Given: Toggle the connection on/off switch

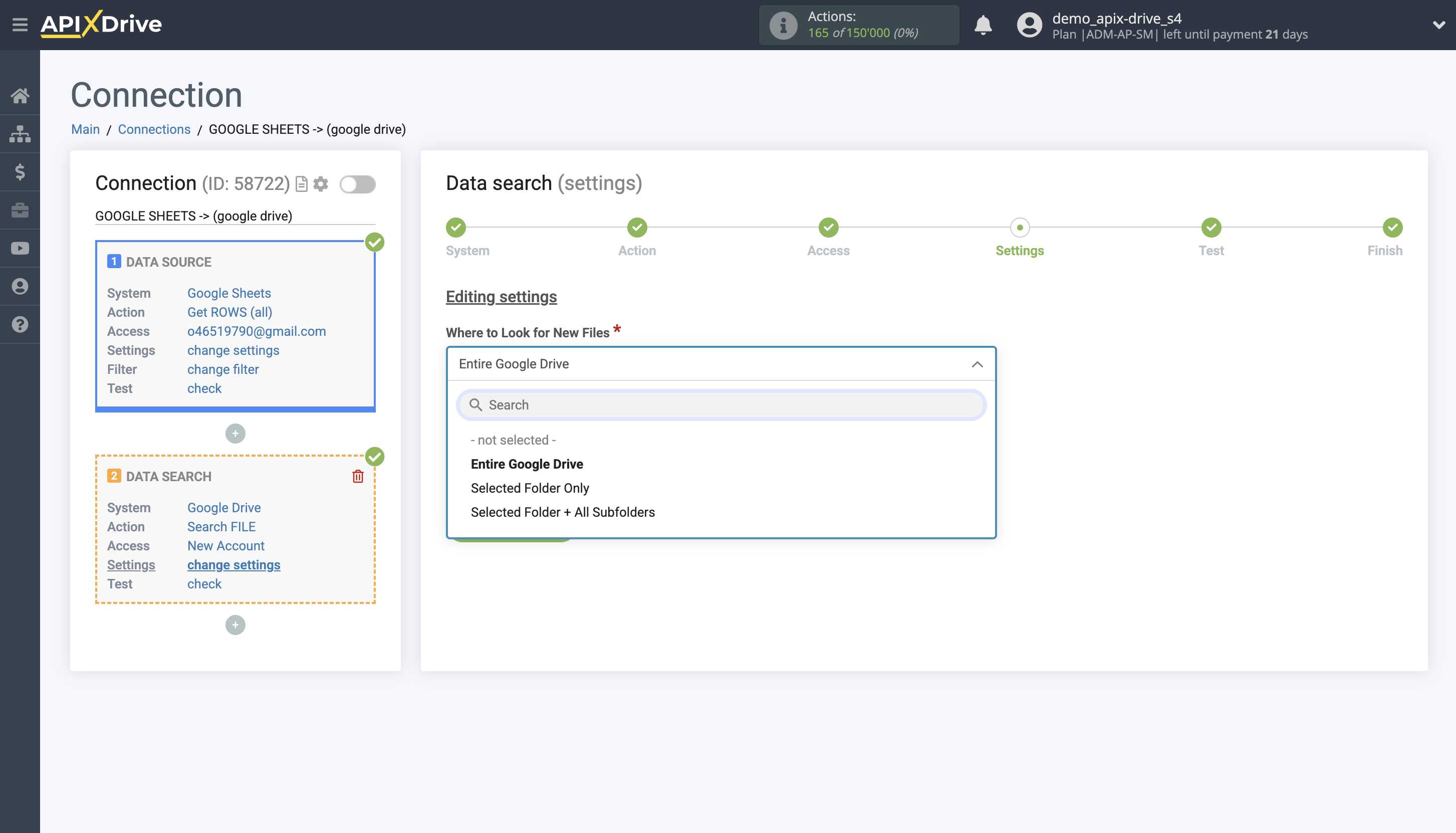Looking at the screenshot, I should click(x=357, y=184).
